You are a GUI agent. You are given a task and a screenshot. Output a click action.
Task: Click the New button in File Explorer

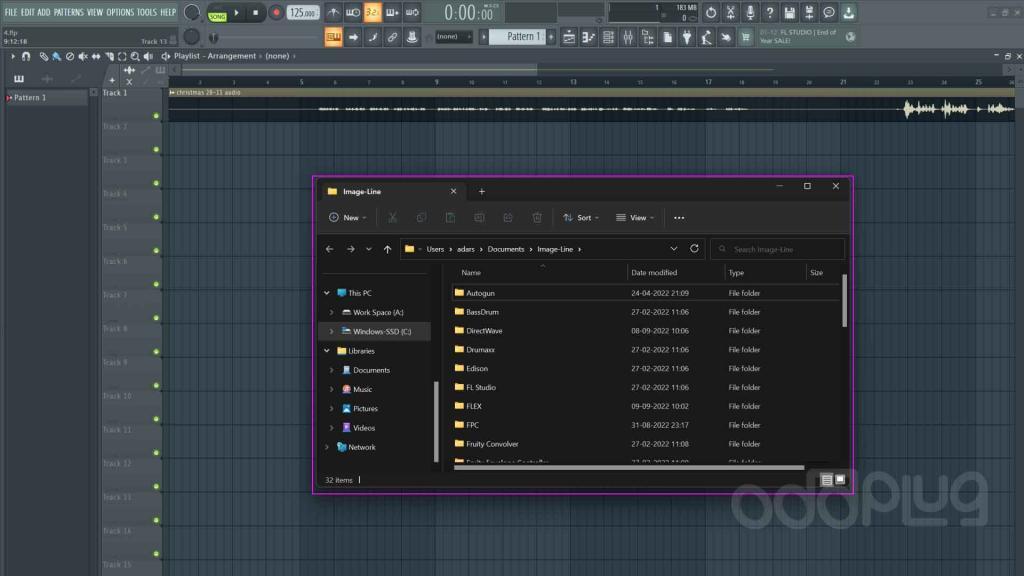click(x=347, y=217)
